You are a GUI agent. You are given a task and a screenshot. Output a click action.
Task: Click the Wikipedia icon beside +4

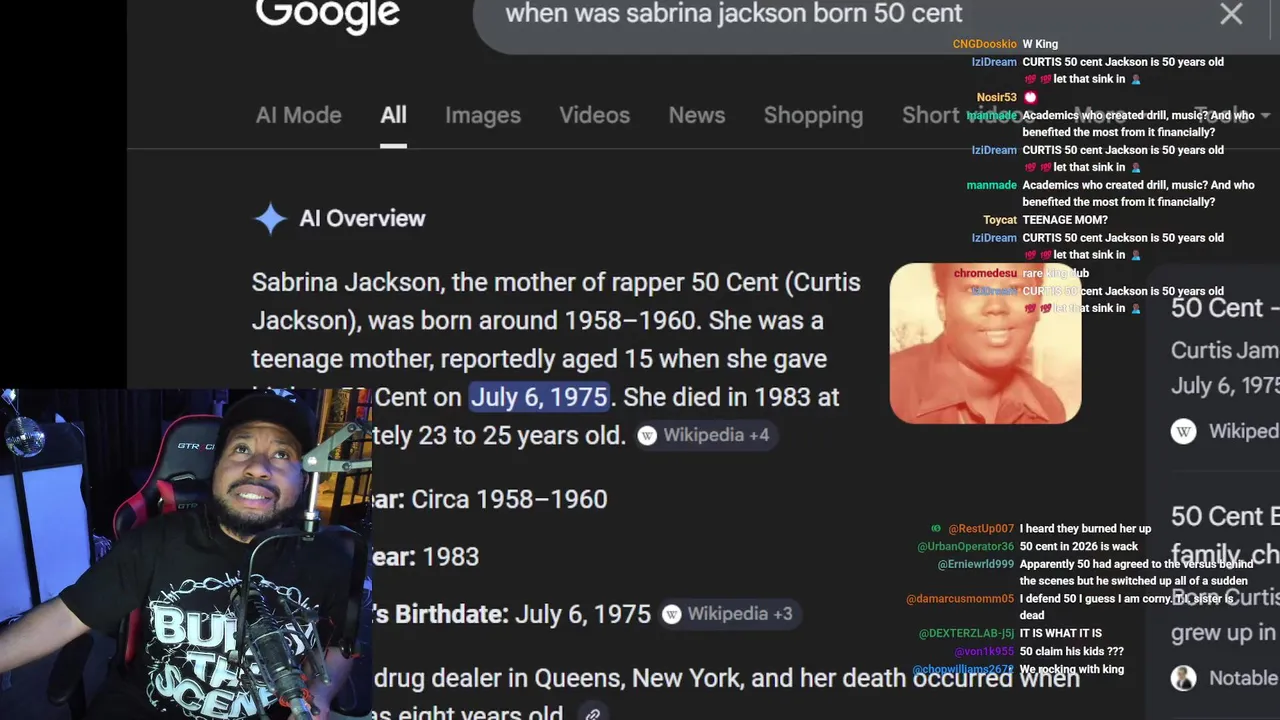pos(647,435)
